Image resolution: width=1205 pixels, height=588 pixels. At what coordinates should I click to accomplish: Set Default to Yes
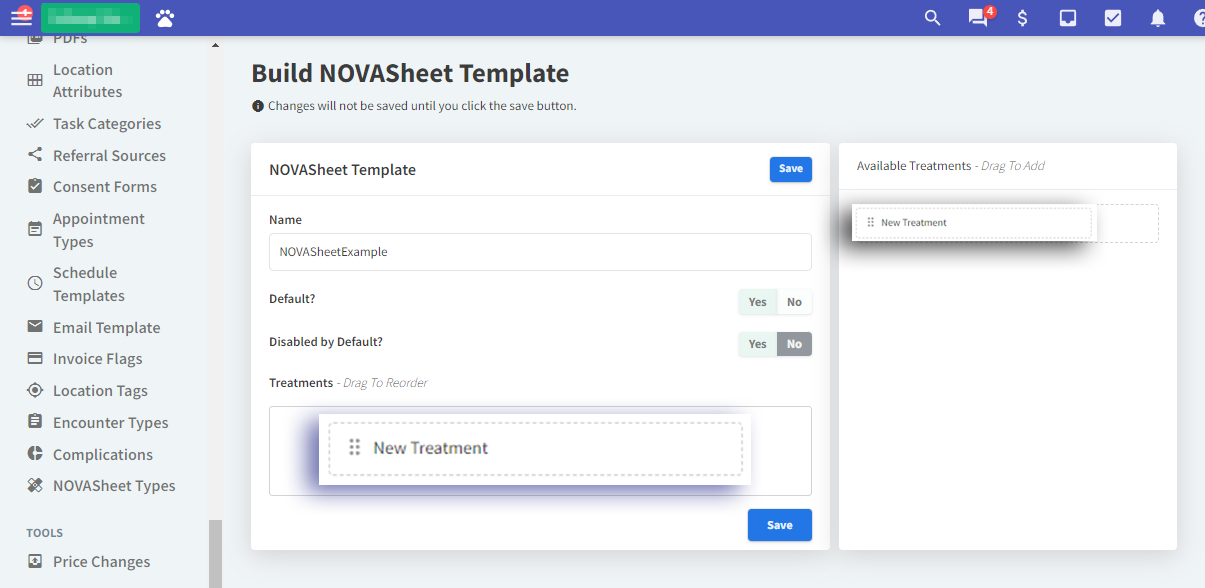point(758,302)
